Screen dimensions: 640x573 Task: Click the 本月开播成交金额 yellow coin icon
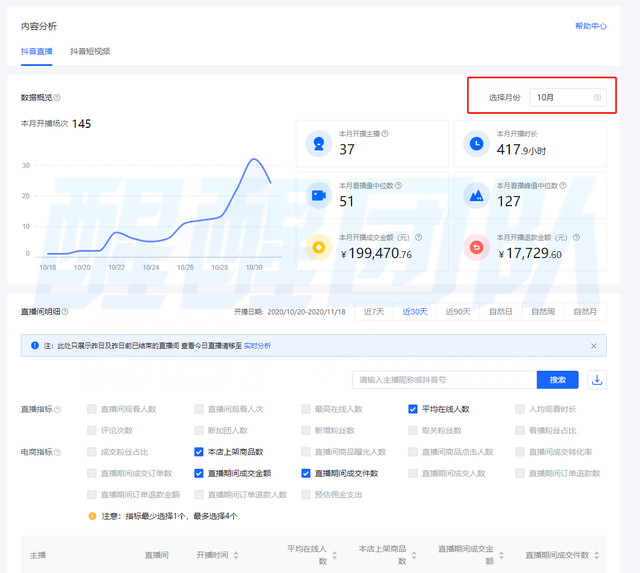tap(319, 248)
